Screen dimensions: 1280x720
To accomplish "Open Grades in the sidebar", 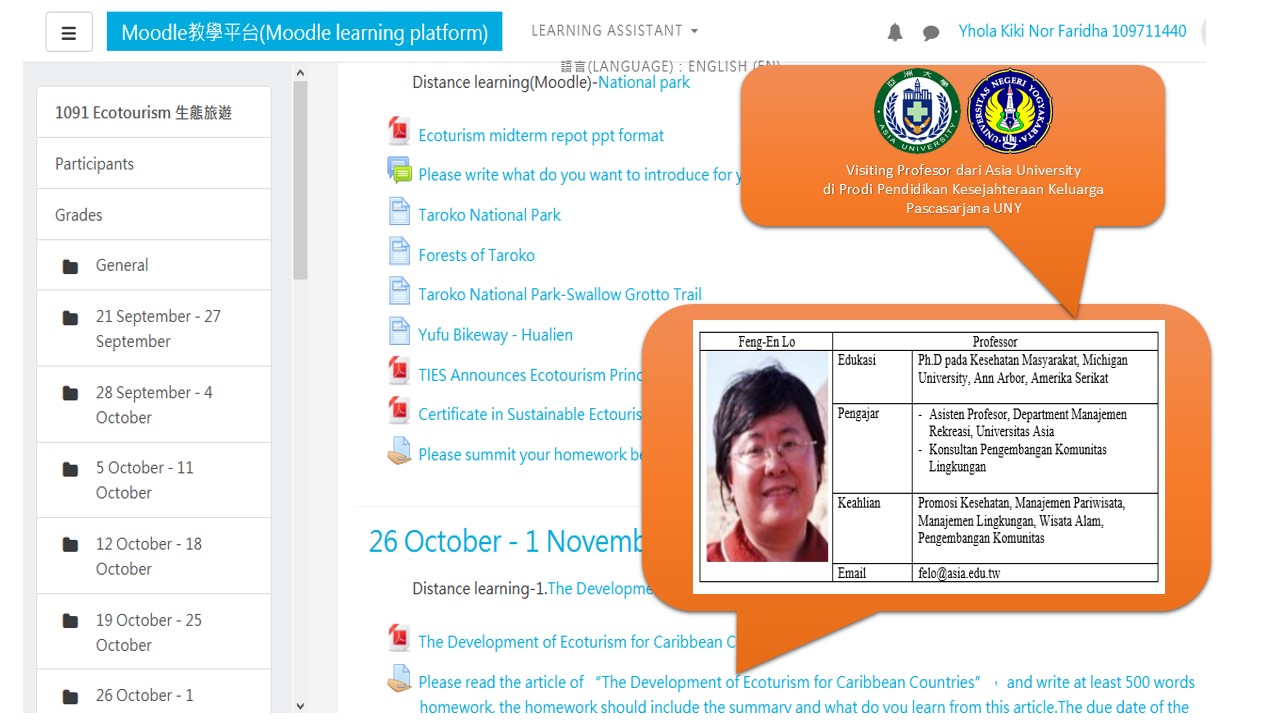I will tap(154, 215).
